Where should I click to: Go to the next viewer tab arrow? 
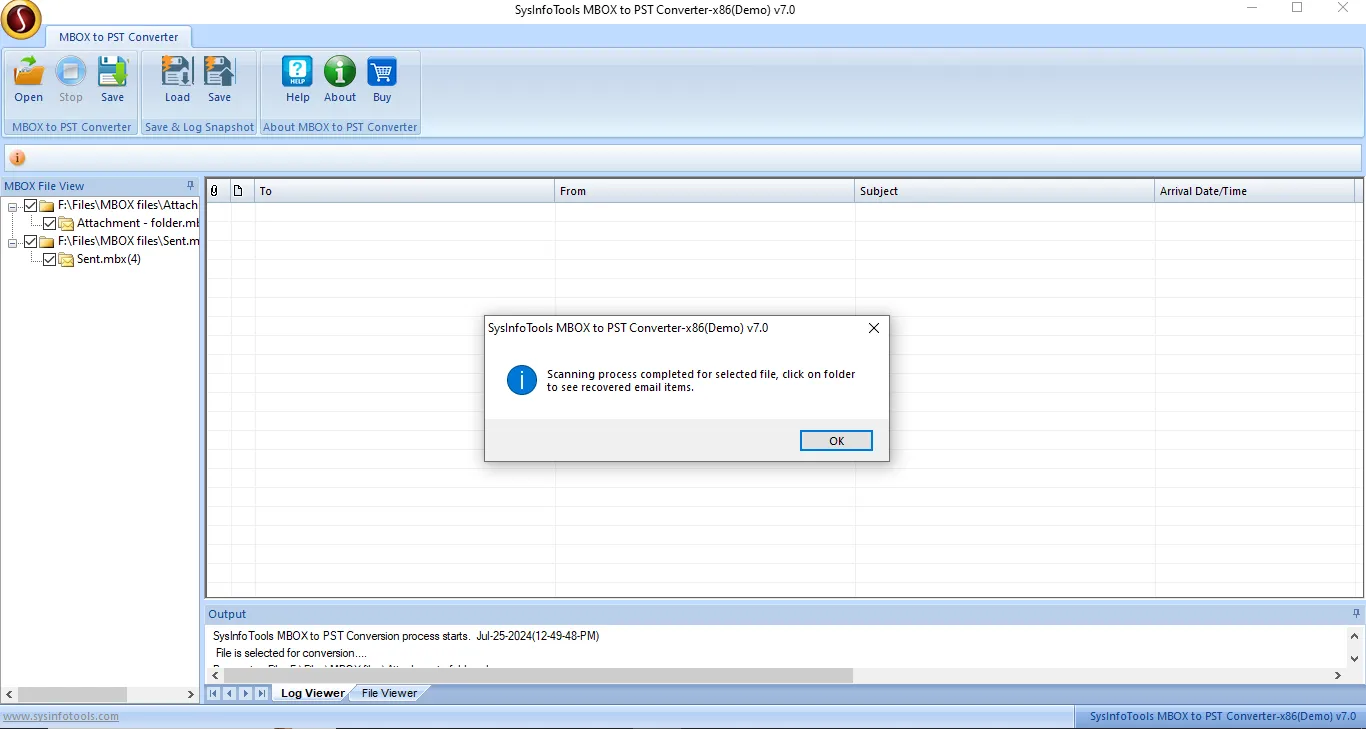[x=246, y=693]
